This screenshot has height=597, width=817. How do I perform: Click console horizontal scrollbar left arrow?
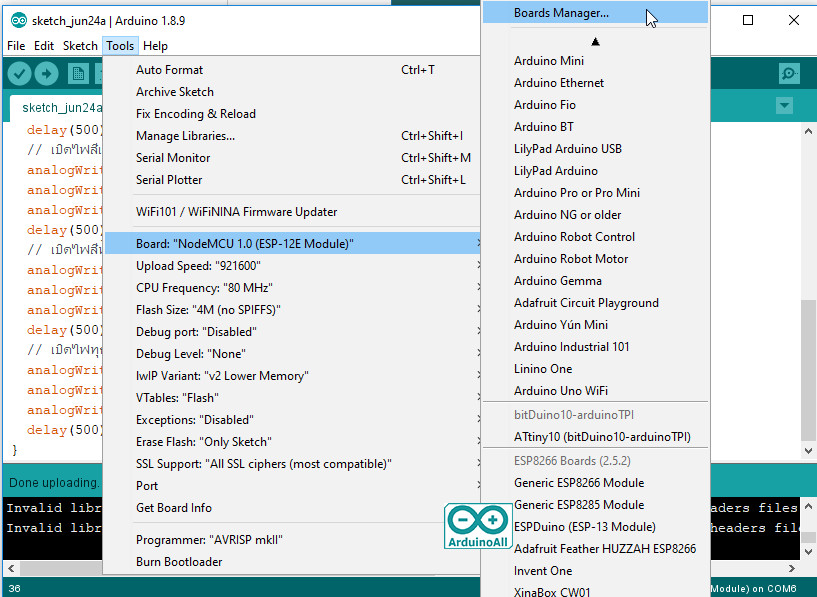tap(11, 568)
